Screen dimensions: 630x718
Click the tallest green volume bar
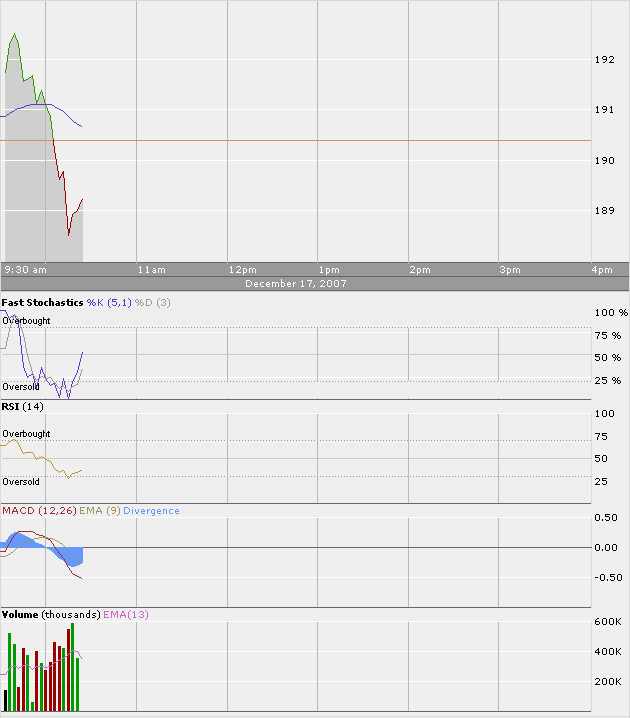72,667
